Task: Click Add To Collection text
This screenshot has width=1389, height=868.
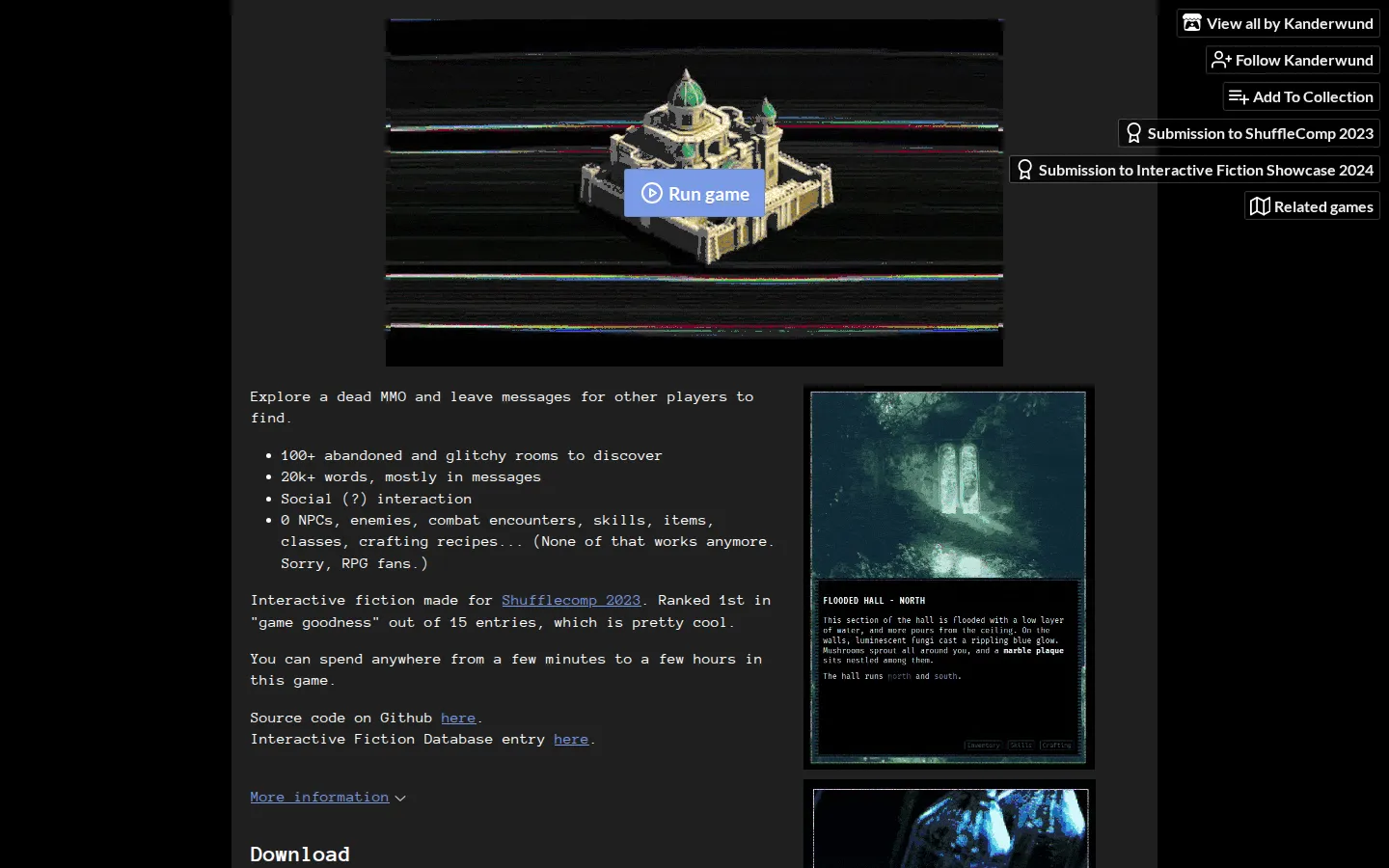Action: pos(1313,96)
